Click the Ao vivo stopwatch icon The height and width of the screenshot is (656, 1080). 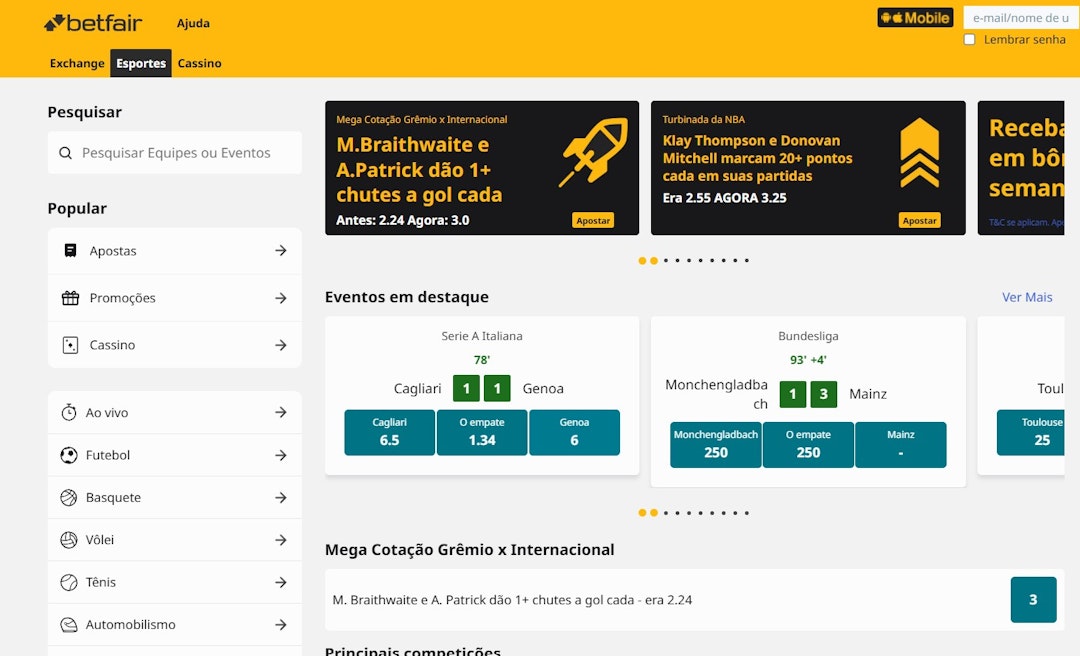click(x=69, y=412)
